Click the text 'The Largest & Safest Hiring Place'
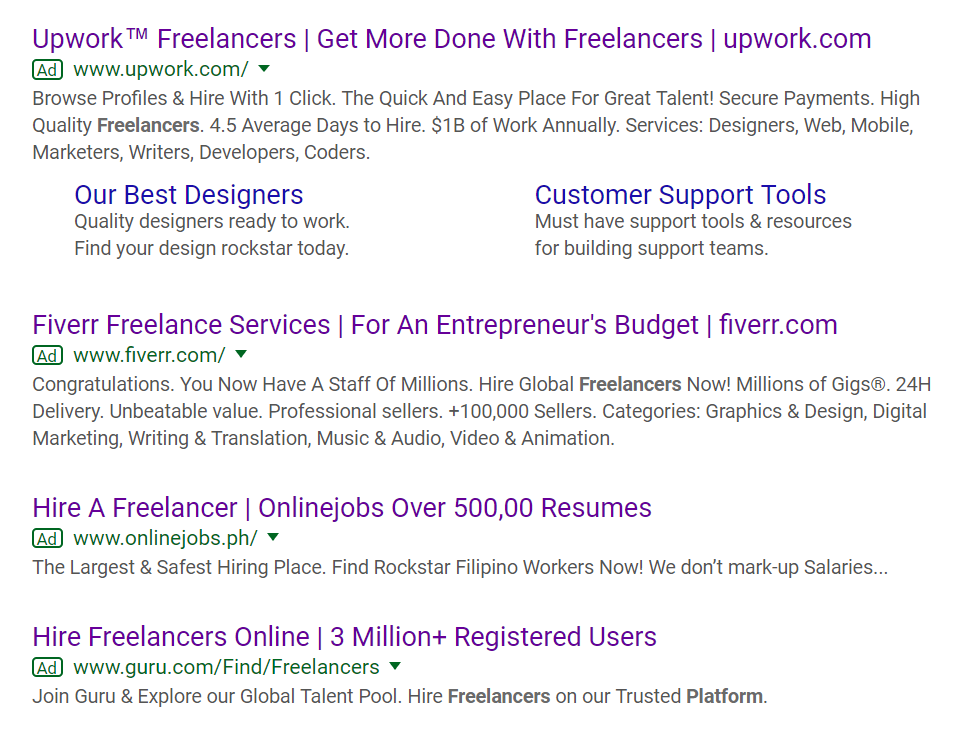 [x=179, y=568]
